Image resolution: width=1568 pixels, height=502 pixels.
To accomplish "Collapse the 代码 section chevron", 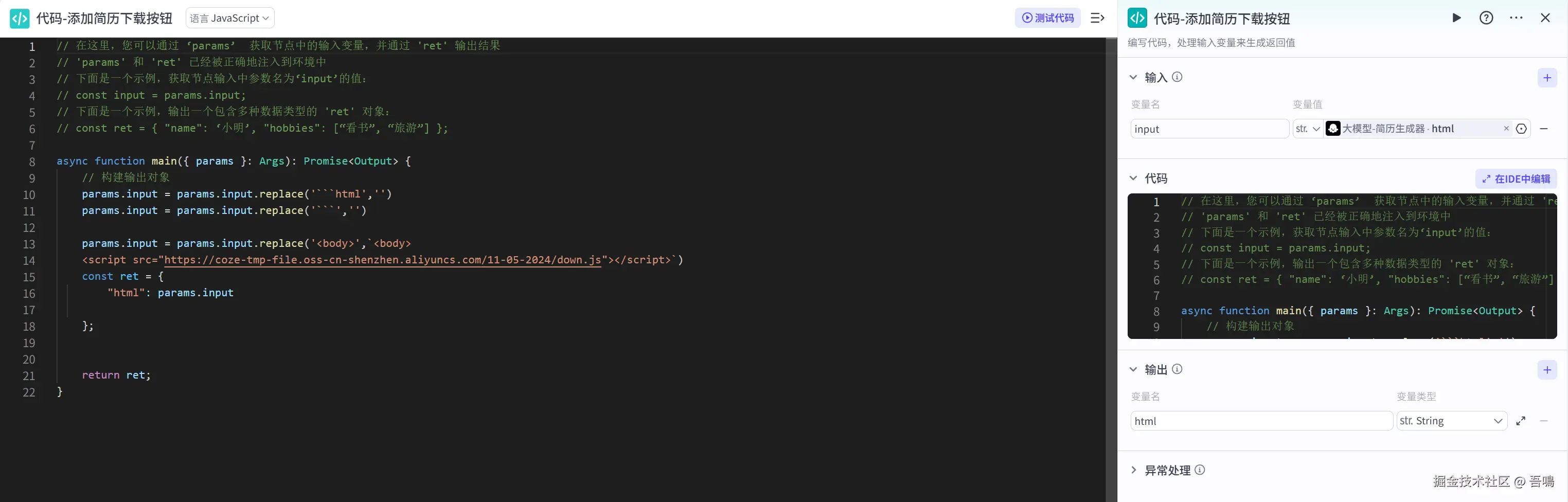I will (x=1133, y=178).
